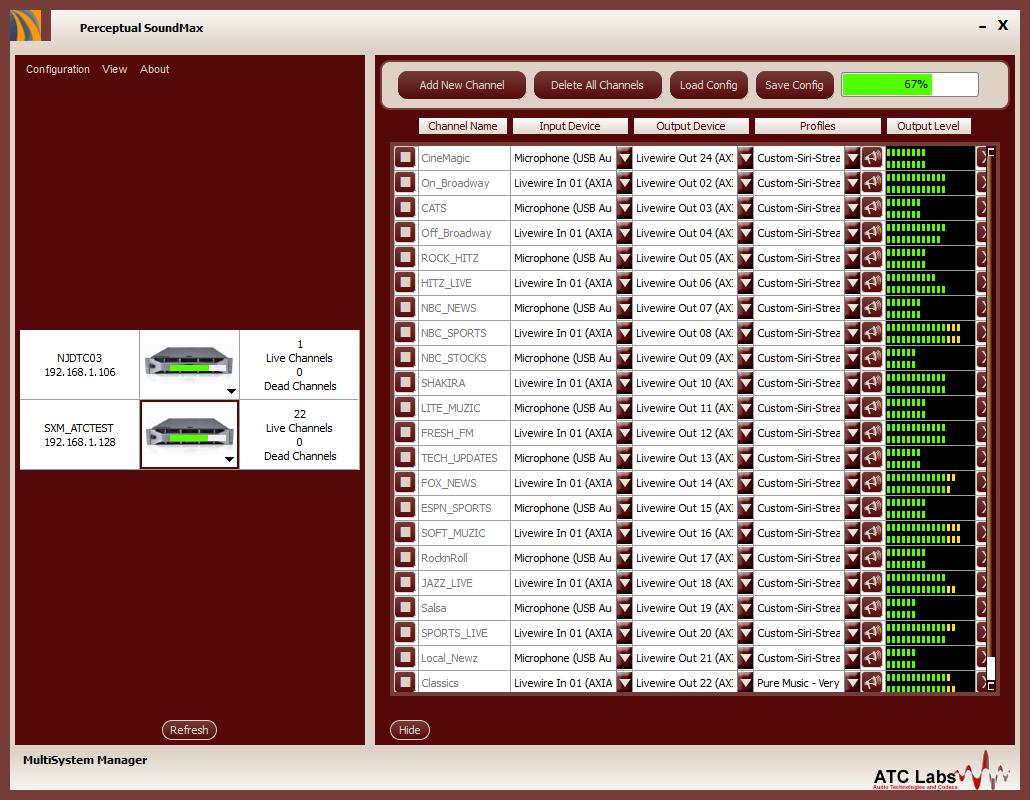Screen dimensions: 1030x800
Task: Toggle the checkbox for CATS channel
Action: tap(405, 208)
